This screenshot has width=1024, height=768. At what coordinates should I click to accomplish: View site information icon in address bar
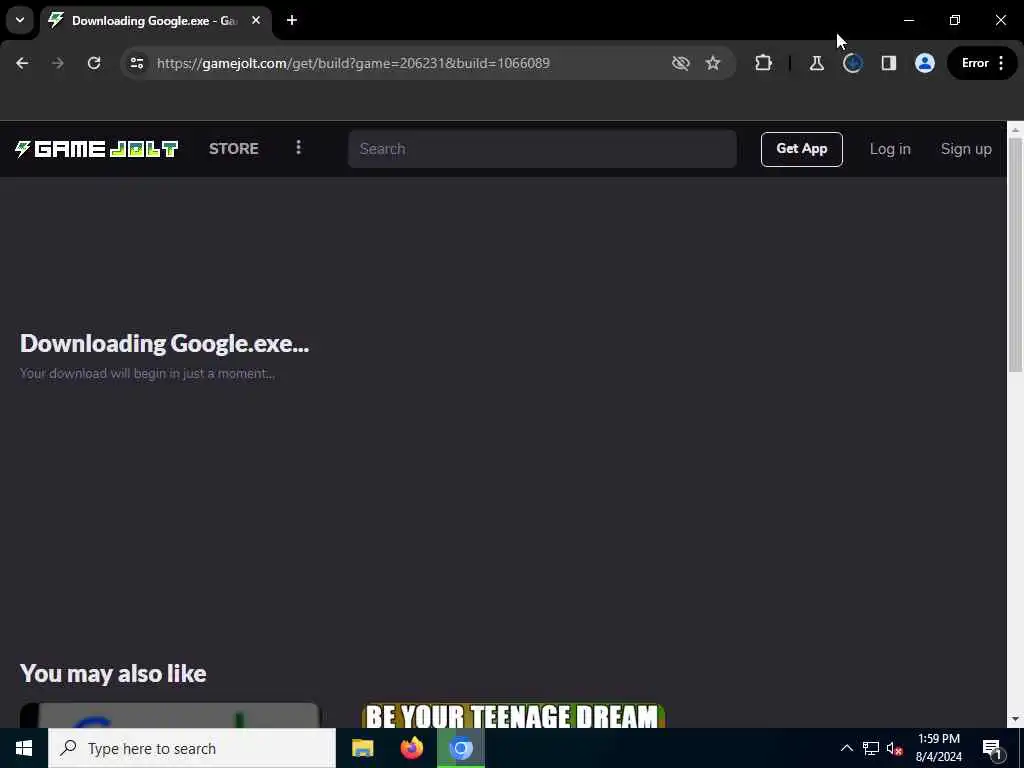tap(136, 63)
